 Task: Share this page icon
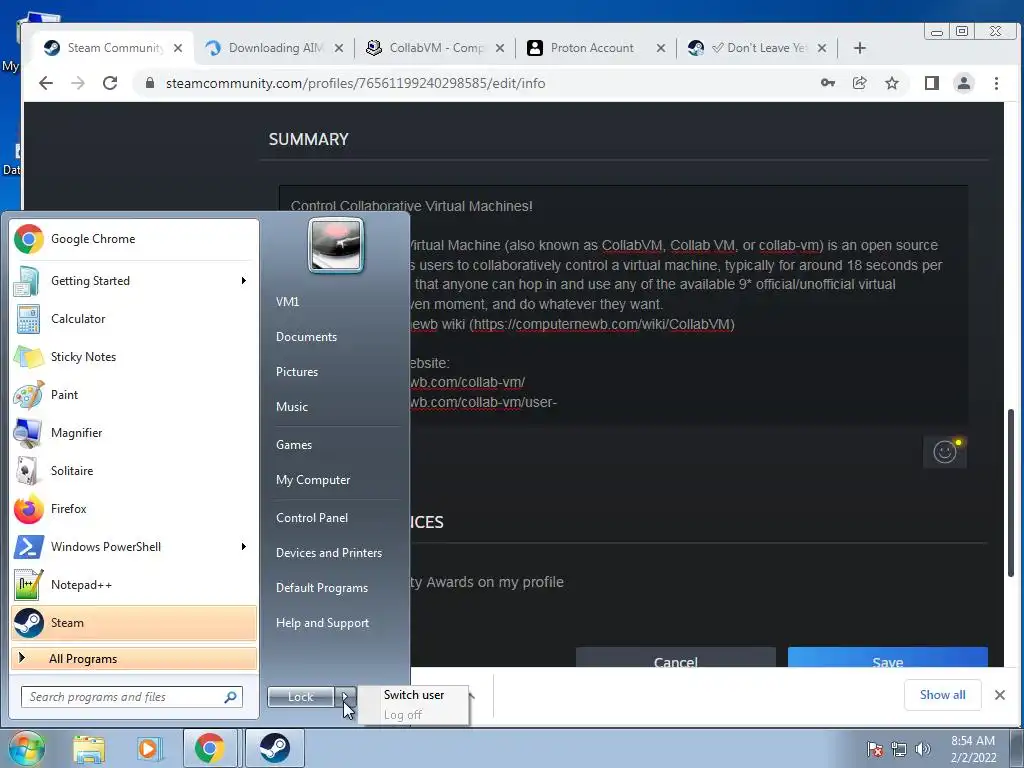pyautogui.click(x=859, y=83)
